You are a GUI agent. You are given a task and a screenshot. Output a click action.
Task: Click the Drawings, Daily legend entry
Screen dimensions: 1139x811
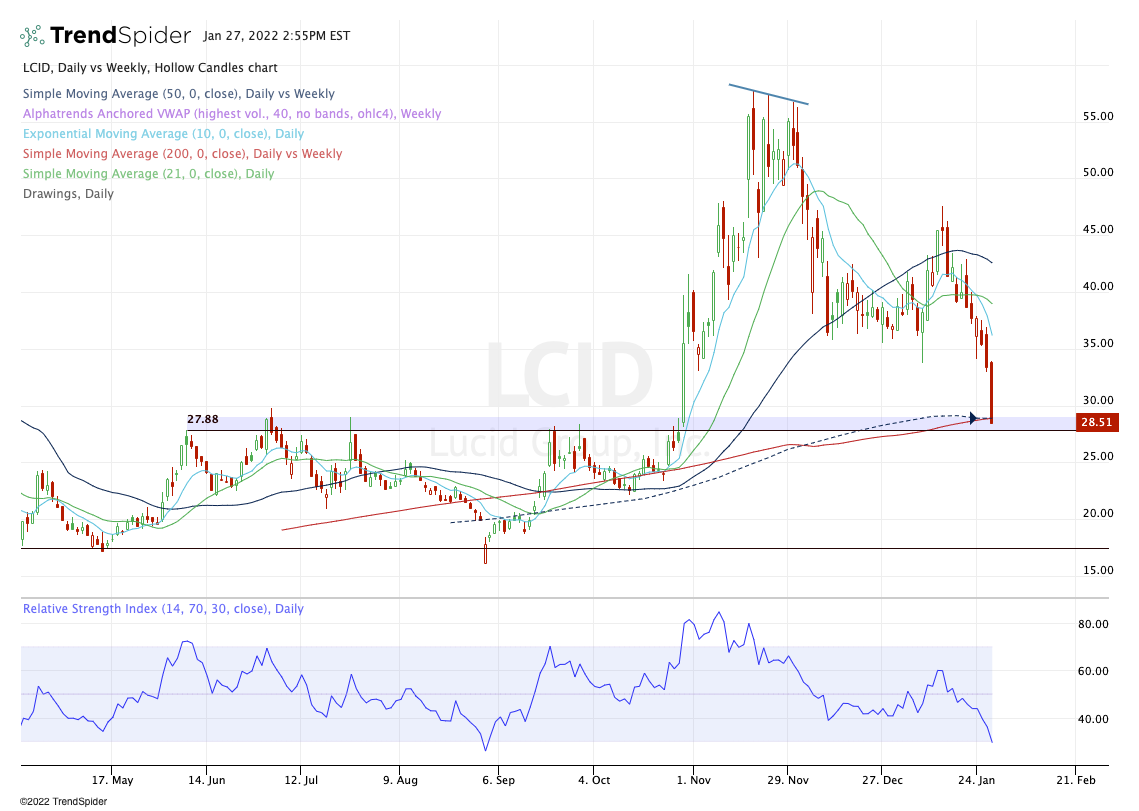[x=68, y=194]
